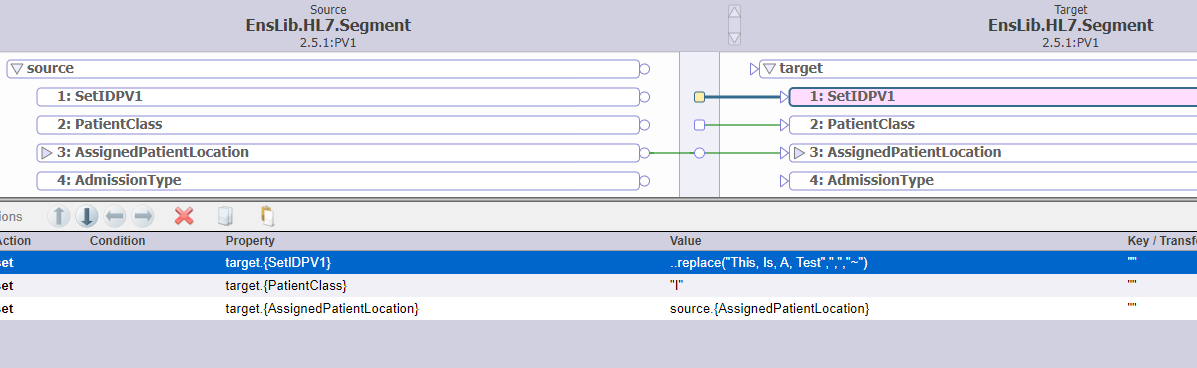Click the yellow SetIDPV1 connector square
The image size is (1197, 368).
click(x=699, y=97)
